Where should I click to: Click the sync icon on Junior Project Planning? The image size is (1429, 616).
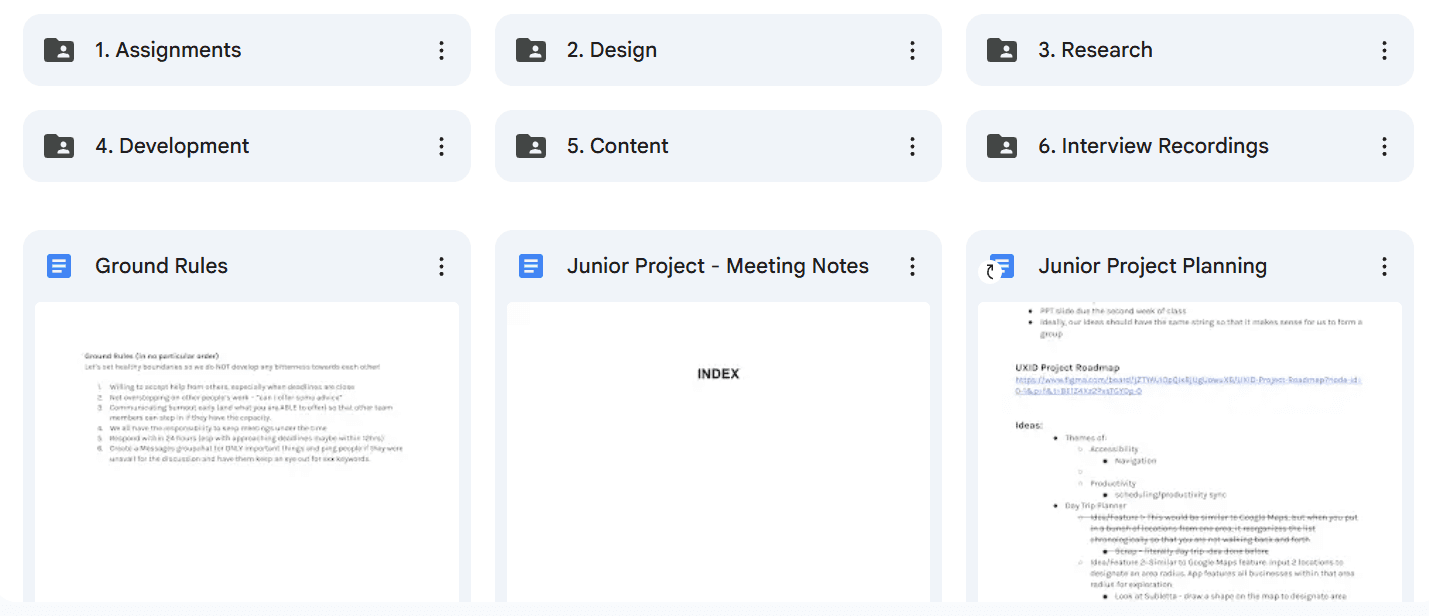[x=991, y=271]
